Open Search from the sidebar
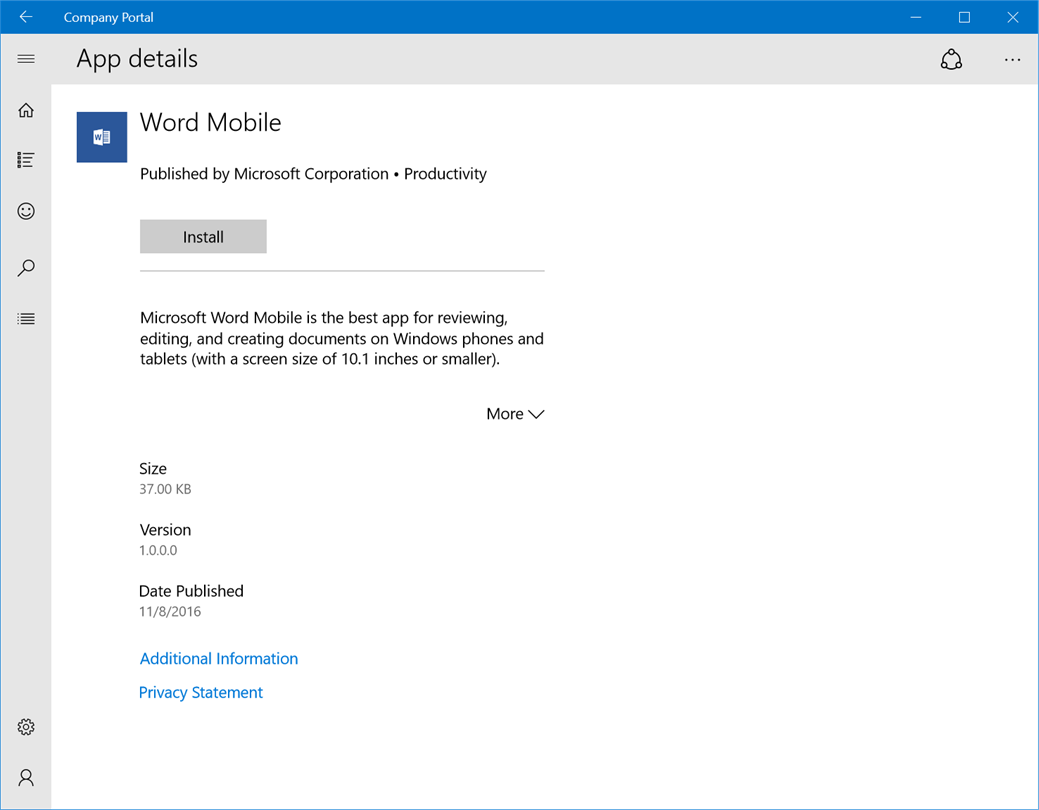 [26, 268]
